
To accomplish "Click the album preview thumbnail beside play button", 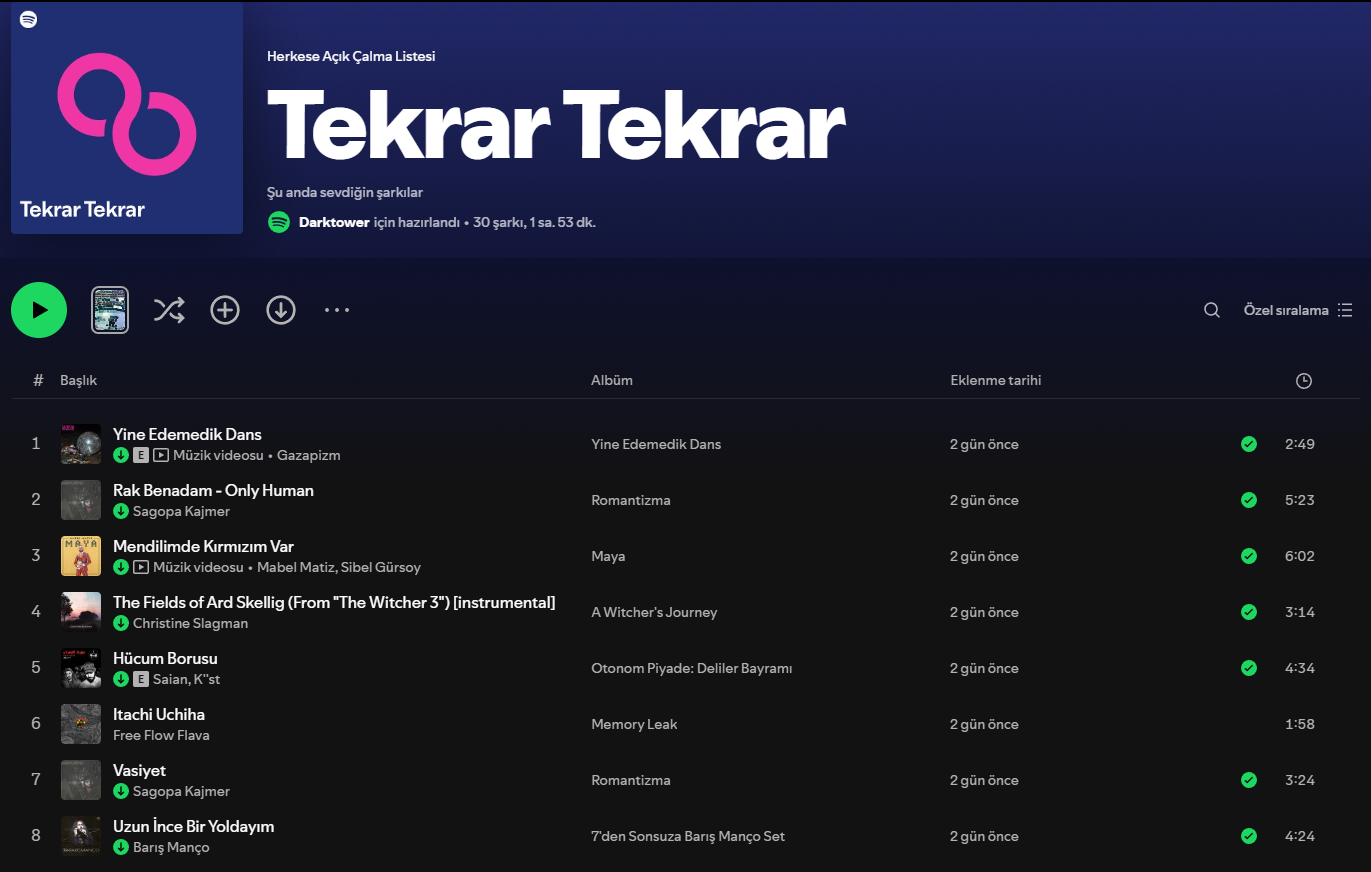I will [x=110, y=310].
